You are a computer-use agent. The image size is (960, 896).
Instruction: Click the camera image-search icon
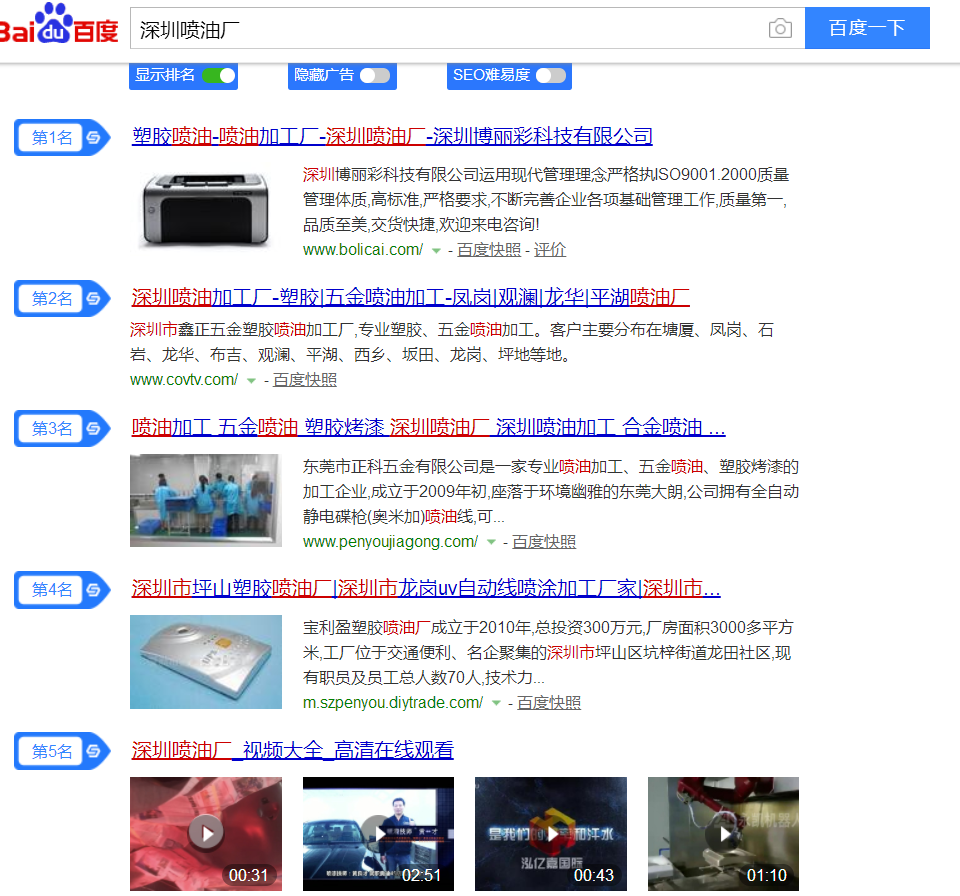pos(780,28)
